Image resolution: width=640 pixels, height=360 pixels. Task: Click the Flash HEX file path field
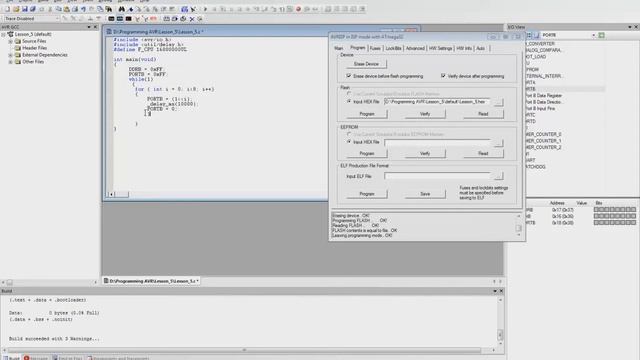point(437,102)
